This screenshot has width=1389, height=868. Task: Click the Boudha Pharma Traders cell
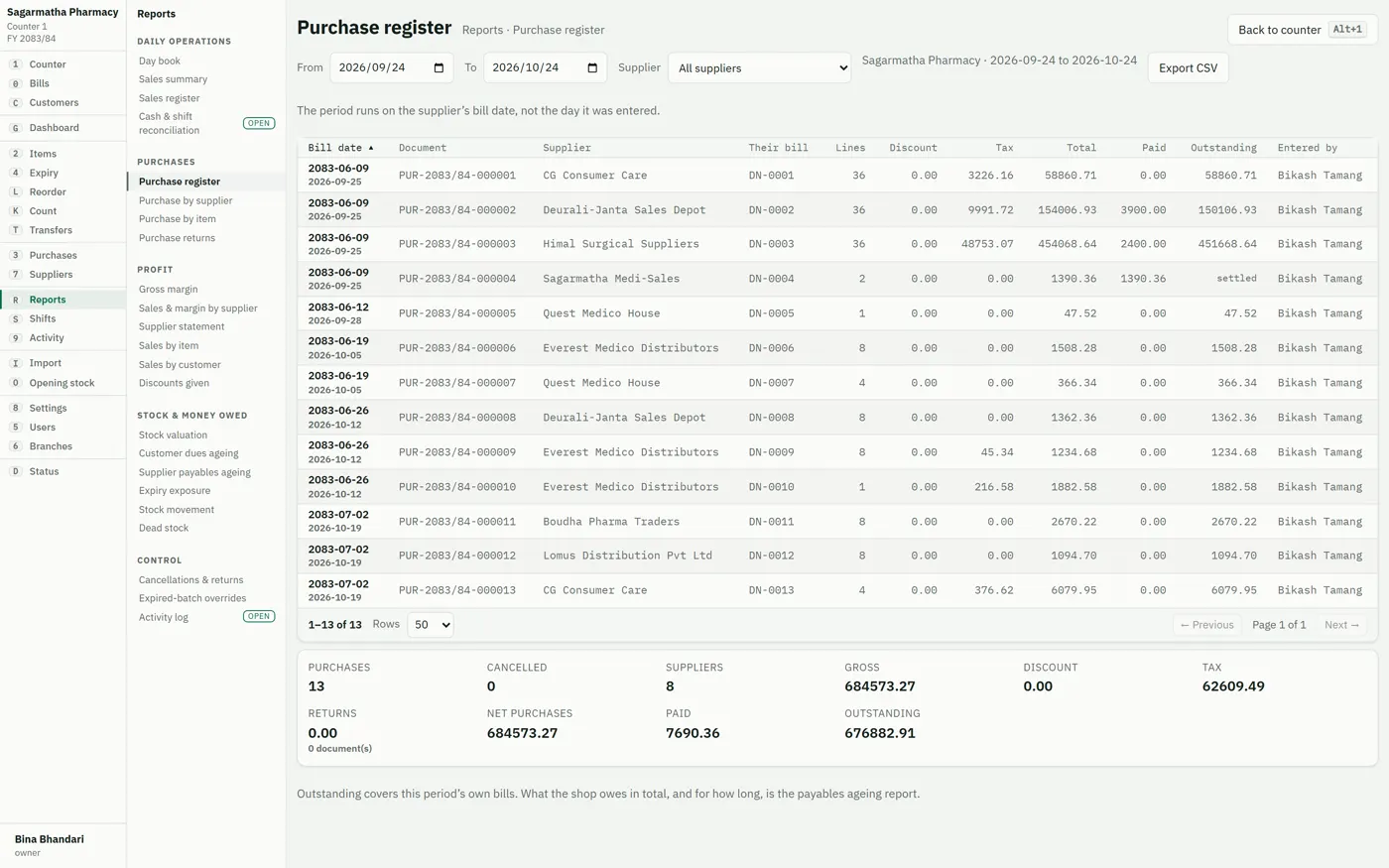[x=611, y=522]
